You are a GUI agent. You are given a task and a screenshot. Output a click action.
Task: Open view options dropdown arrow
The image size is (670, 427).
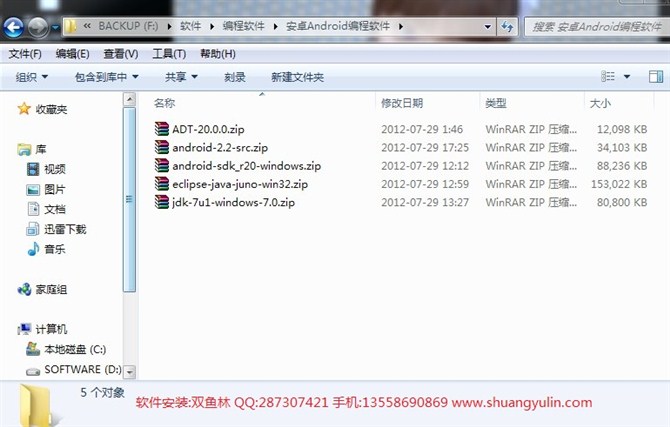[x=627, y=77]
